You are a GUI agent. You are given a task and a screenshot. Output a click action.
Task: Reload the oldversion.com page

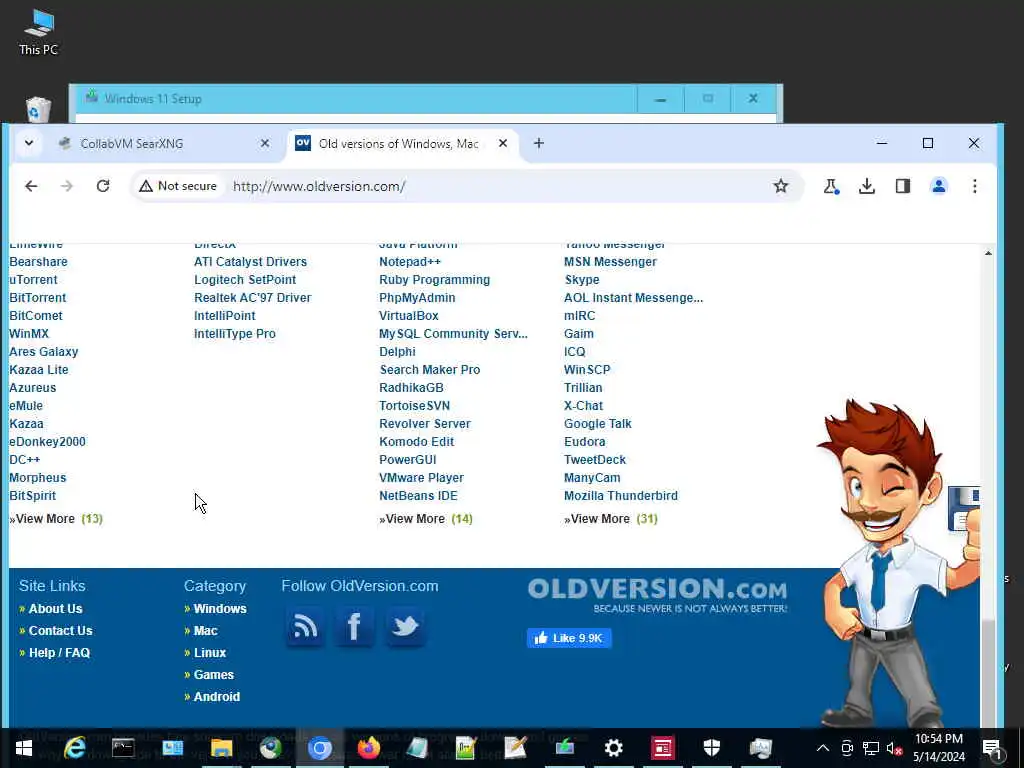(x=103, y=186)
